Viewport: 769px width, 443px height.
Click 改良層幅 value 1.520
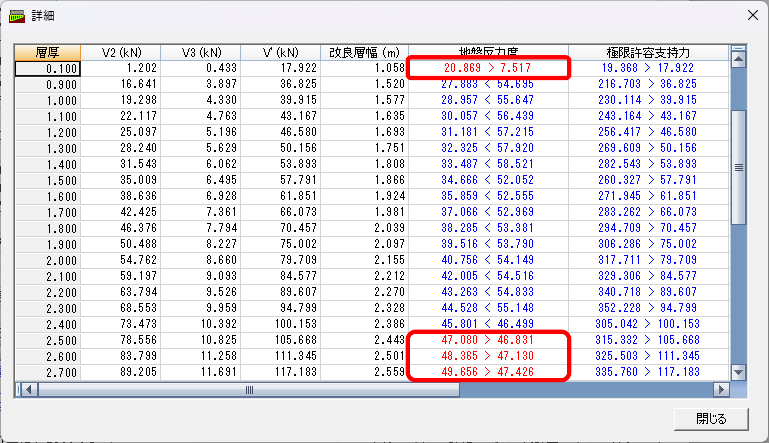point(364,84)
